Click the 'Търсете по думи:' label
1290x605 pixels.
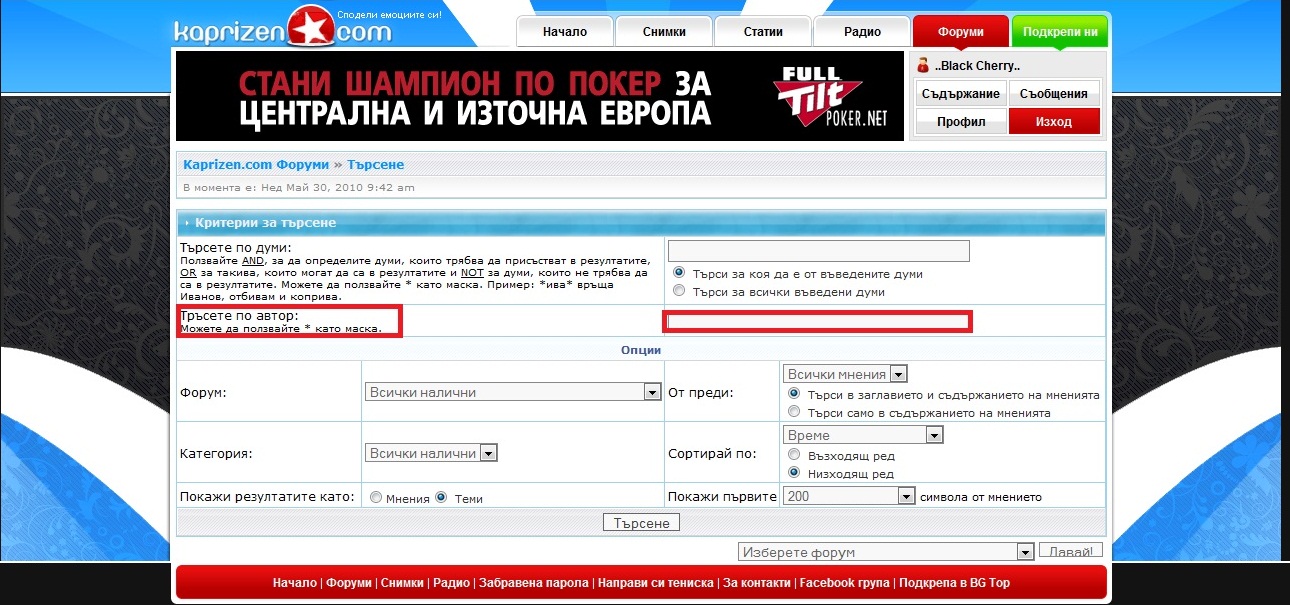point(235,247)
